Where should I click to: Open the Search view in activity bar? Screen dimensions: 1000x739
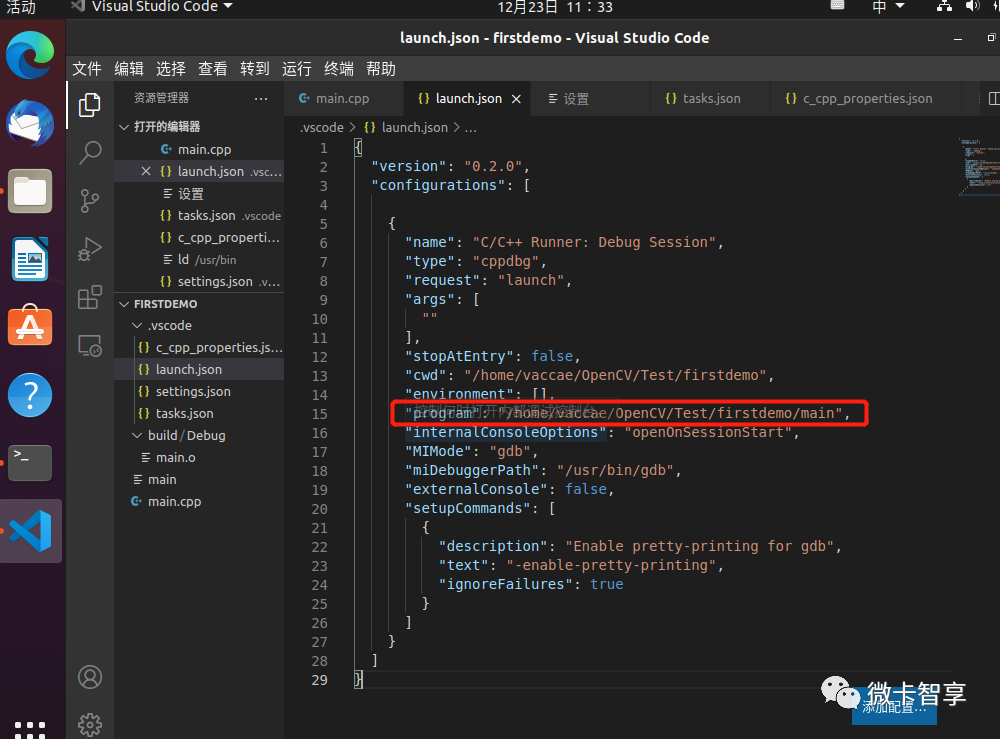89,152
